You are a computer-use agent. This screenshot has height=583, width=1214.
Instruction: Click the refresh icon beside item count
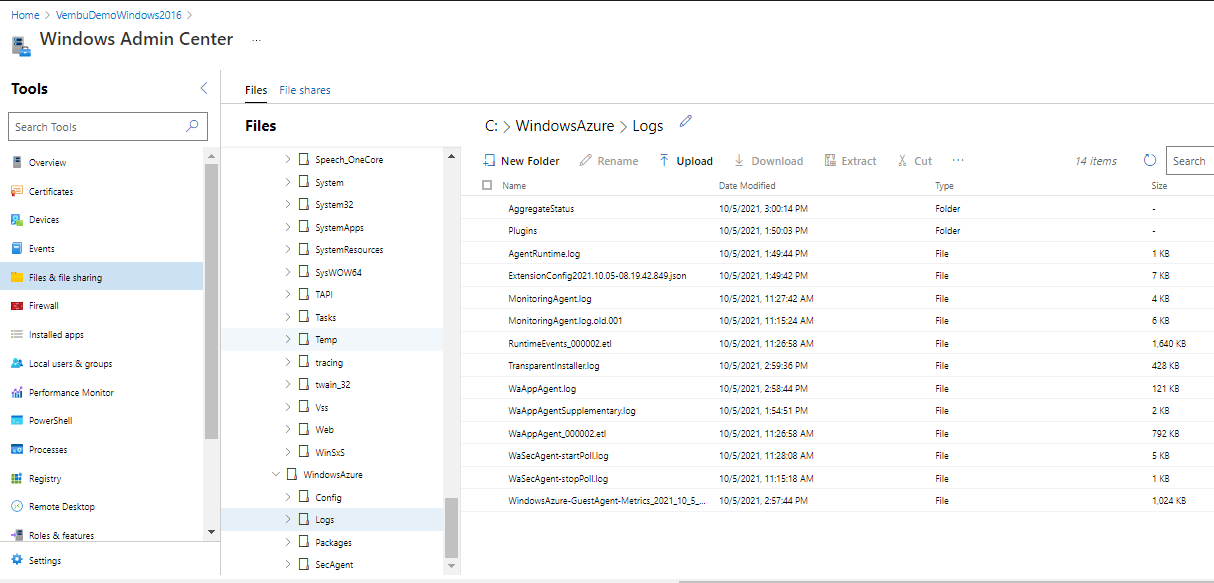[x=1150, y=160]
